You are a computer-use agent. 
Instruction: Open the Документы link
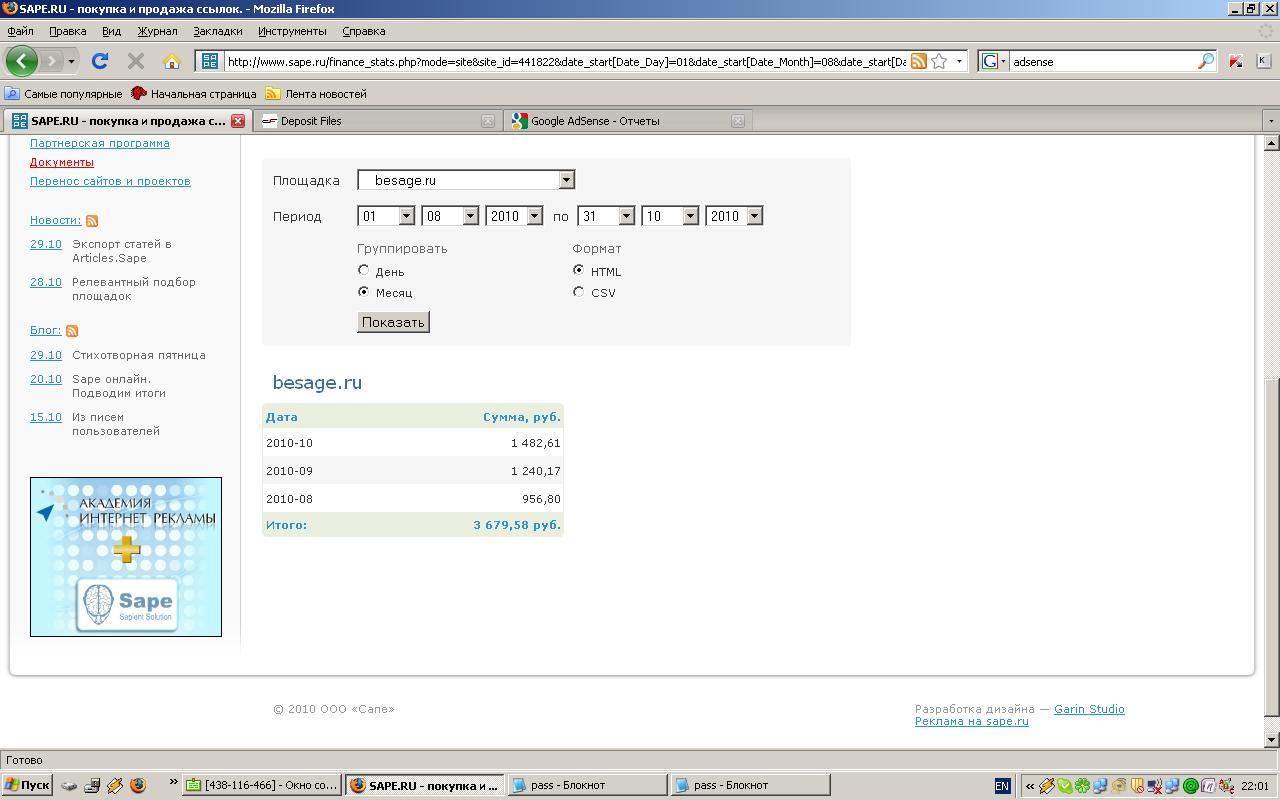pyautogui.click(x=62, y=162)
